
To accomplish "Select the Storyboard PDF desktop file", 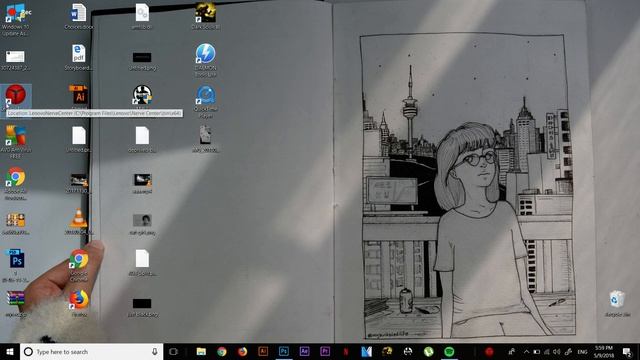I will coord(78,58).
